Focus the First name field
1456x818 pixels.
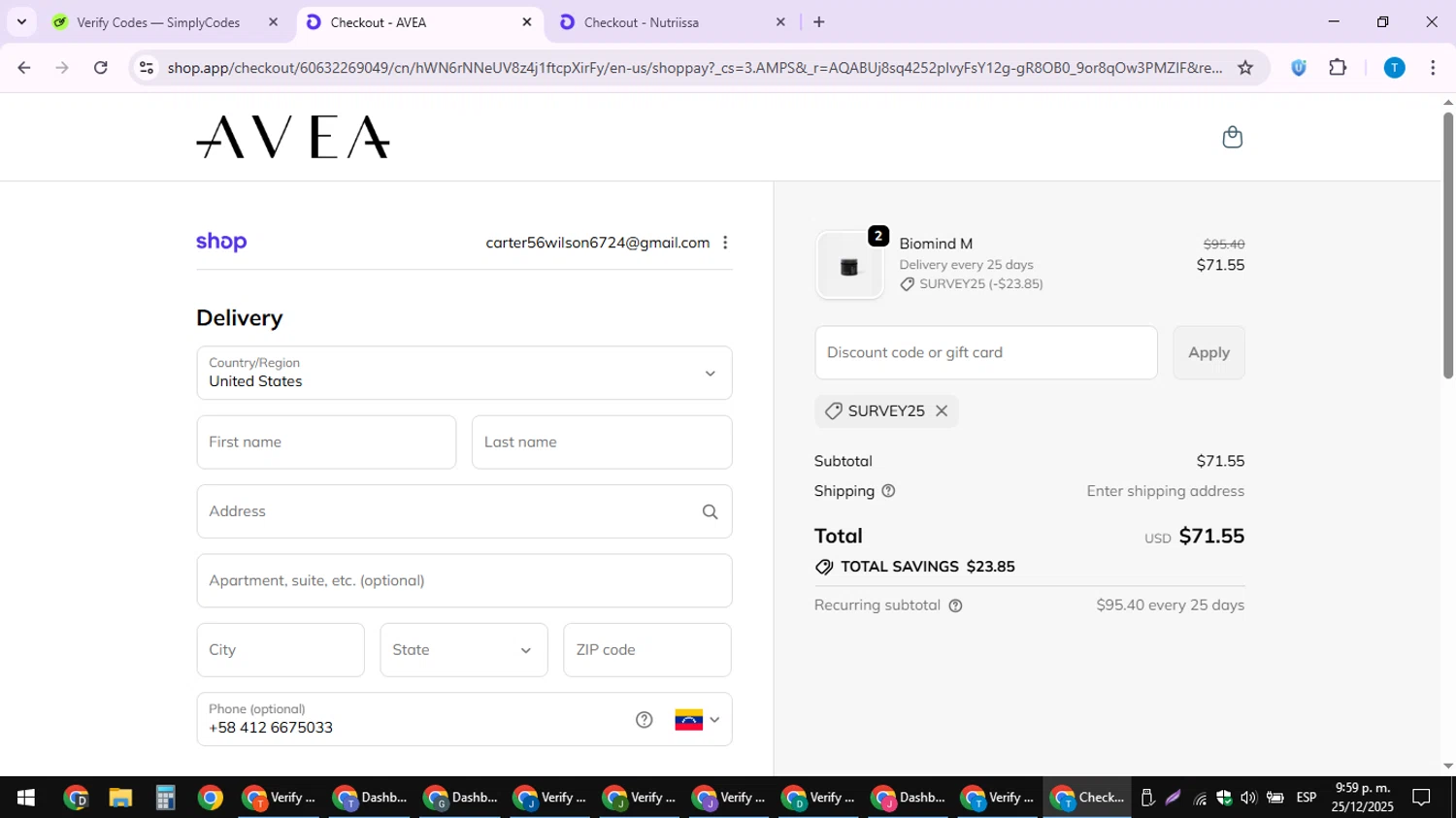point(326,442)
